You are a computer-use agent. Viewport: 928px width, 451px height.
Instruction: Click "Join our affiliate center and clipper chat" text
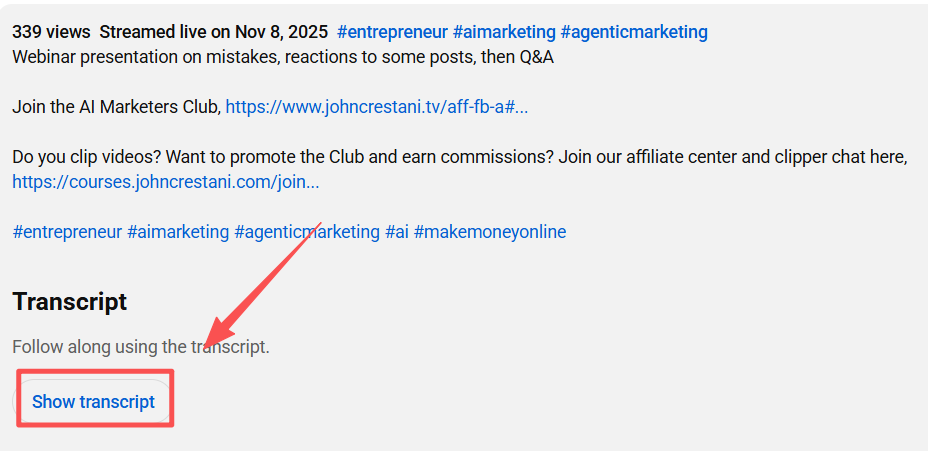coord(732,157)
